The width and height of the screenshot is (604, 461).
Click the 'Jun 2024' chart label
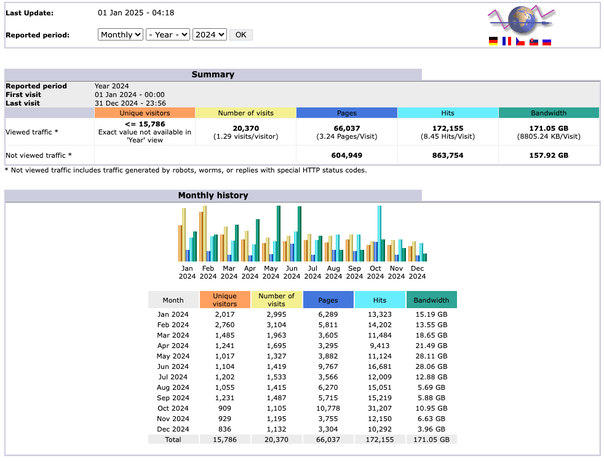pos(292,272)
